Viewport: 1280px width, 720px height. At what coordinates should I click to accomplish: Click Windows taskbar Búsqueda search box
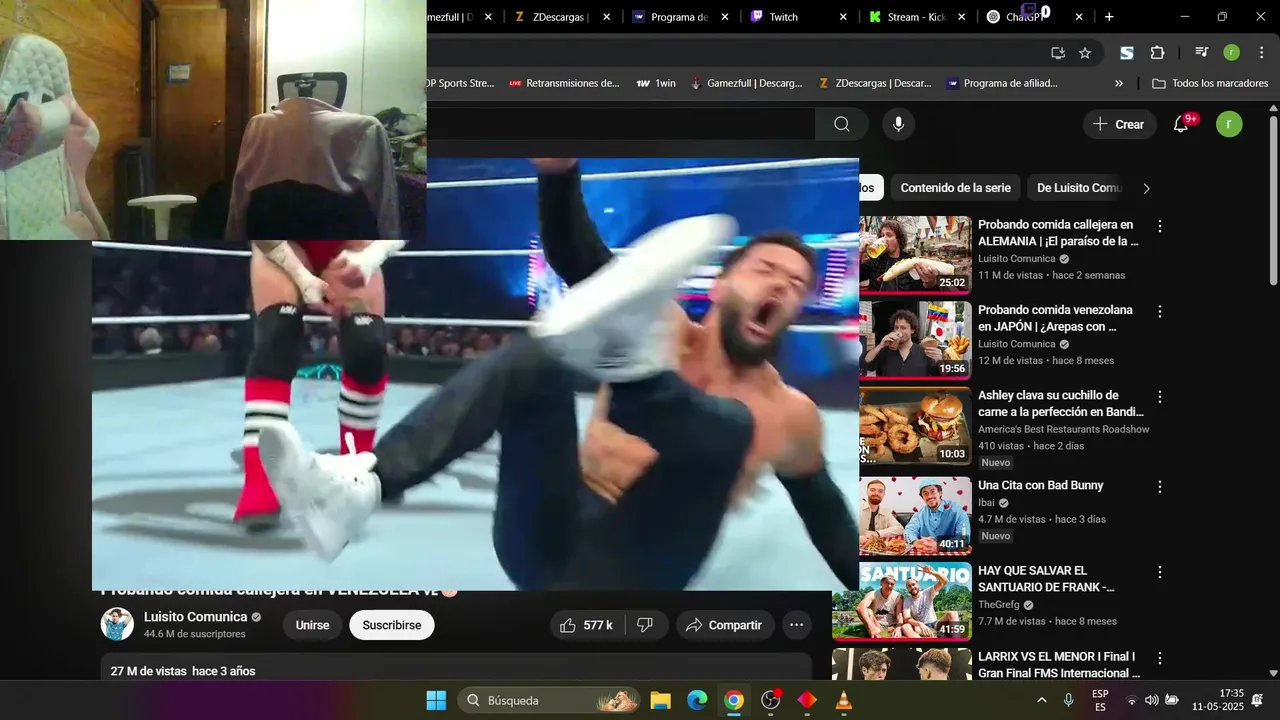(x=548, y=700)
